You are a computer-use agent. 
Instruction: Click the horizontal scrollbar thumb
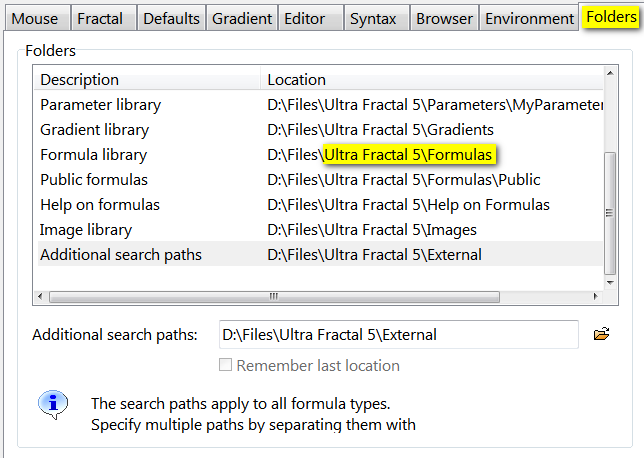(x=274, y=297)
